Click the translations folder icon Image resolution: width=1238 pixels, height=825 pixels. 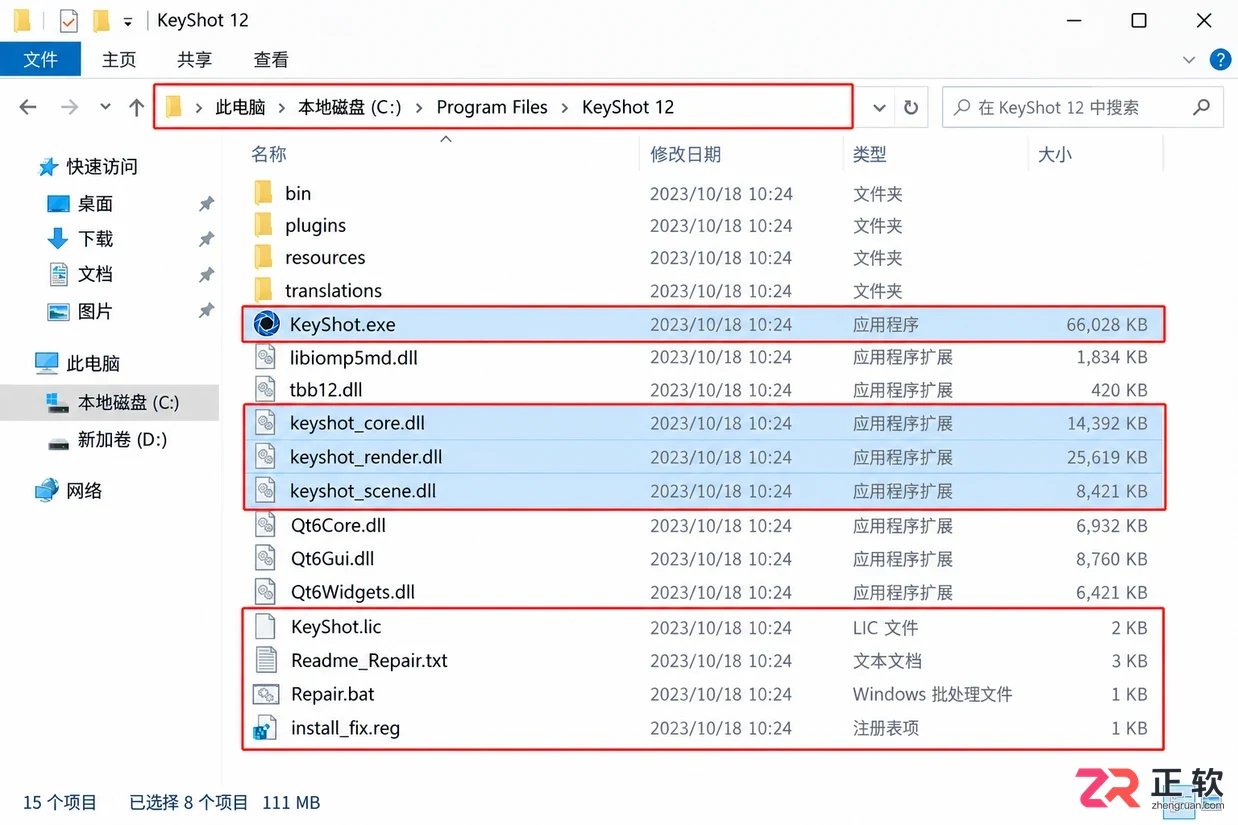click(264, 290)
